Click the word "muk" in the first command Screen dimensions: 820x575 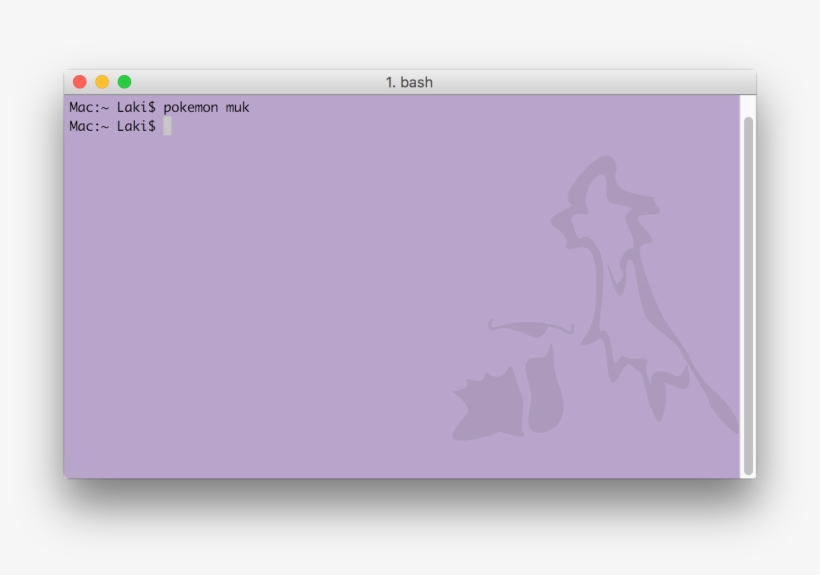pyautogui.click(x=238, y=107)
